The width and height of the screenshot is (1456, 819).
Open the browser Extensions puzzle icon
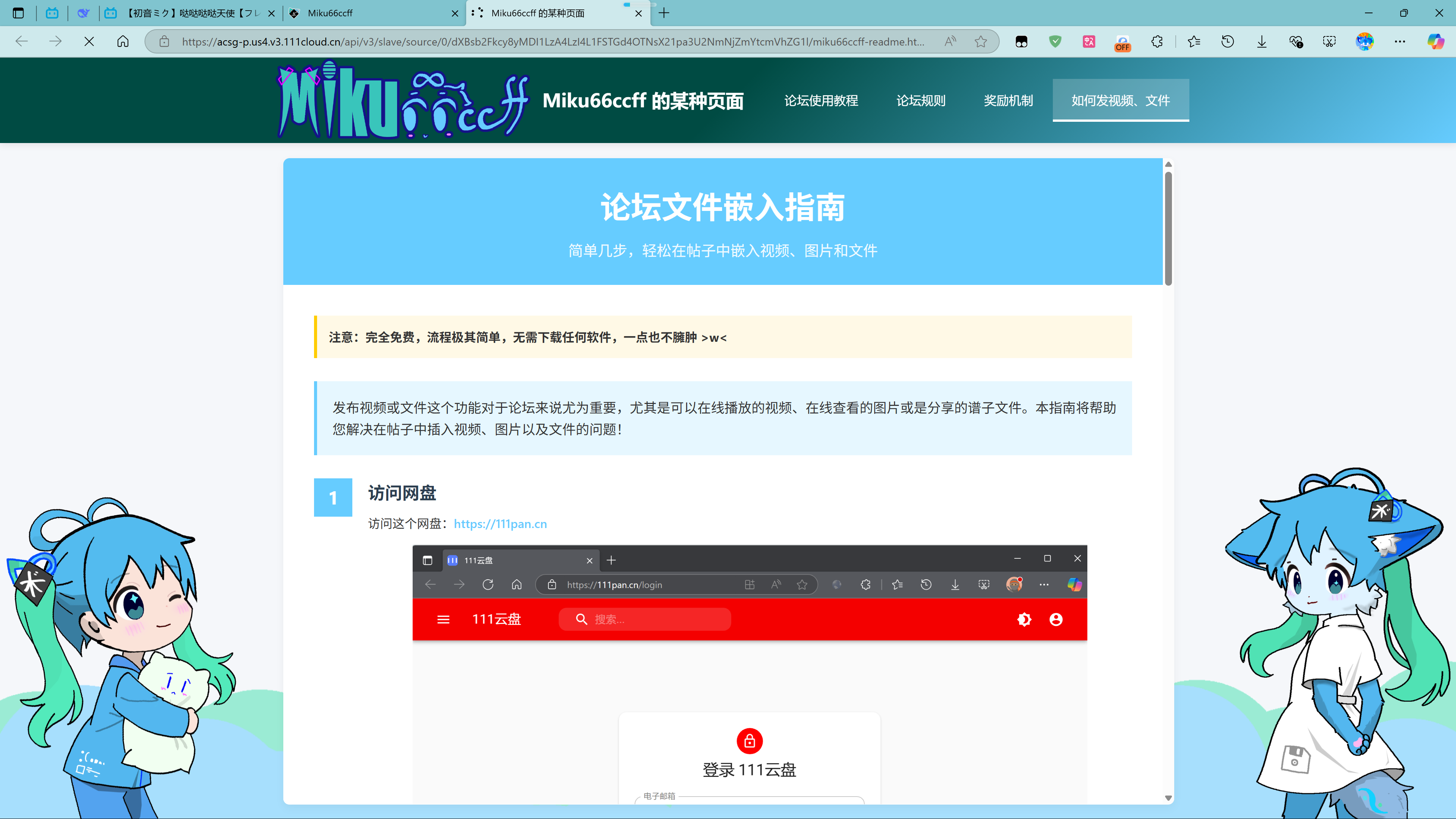(x=1157, y=41)
